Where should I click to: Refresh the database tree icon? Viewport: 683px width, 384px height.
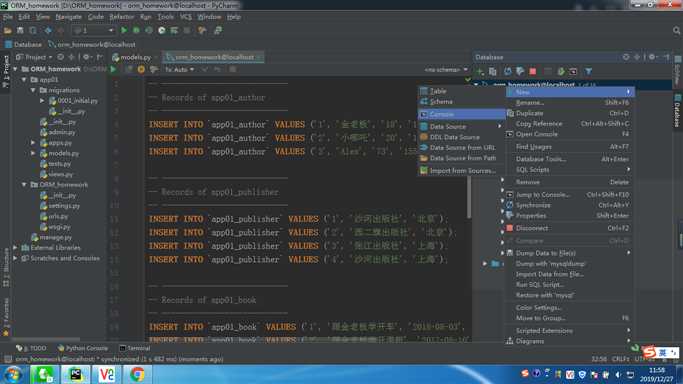tap(507, 71)
